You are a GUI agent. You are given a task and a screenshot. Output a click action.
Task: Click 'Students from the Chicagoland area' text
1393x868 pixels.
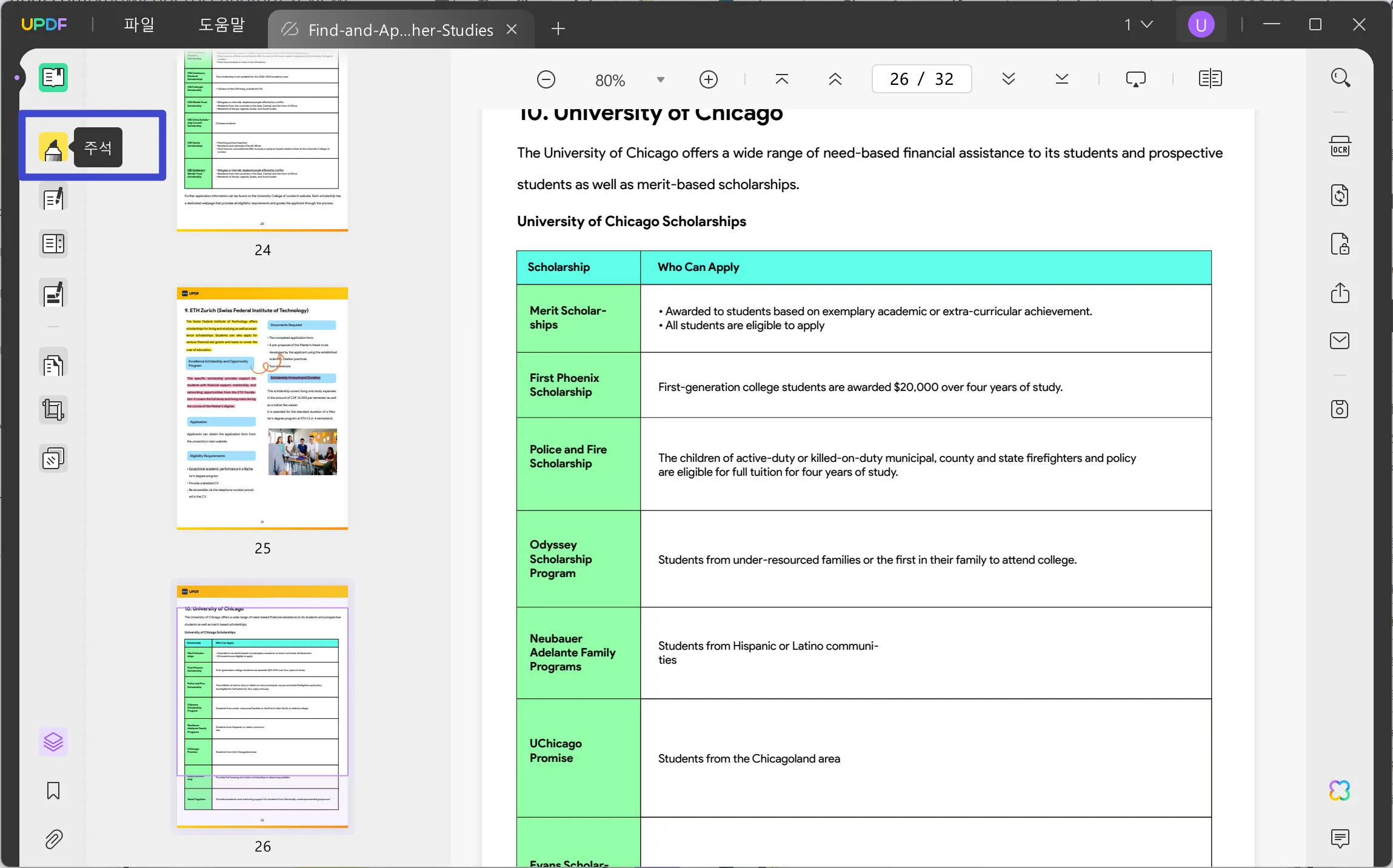coord(749,758)
